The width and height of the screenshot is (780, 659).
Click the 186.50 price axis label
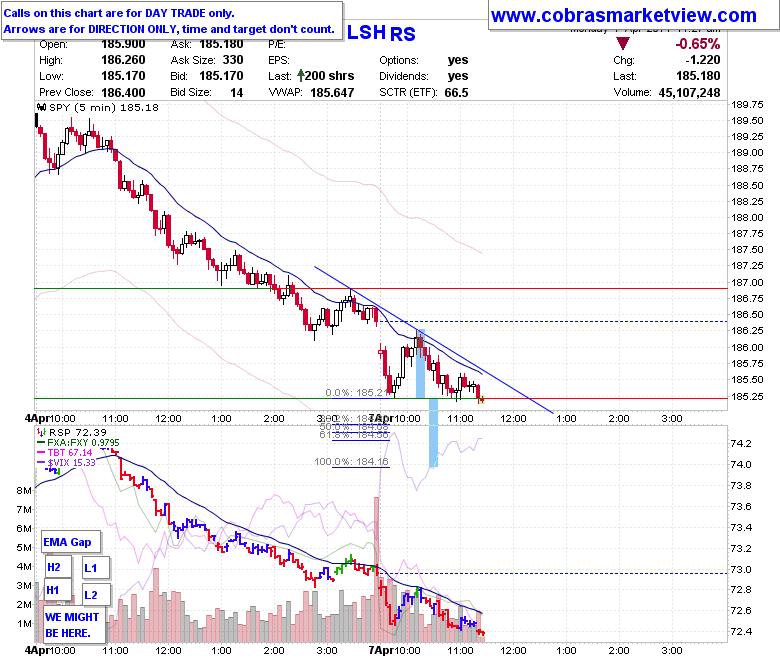[747, 314]
